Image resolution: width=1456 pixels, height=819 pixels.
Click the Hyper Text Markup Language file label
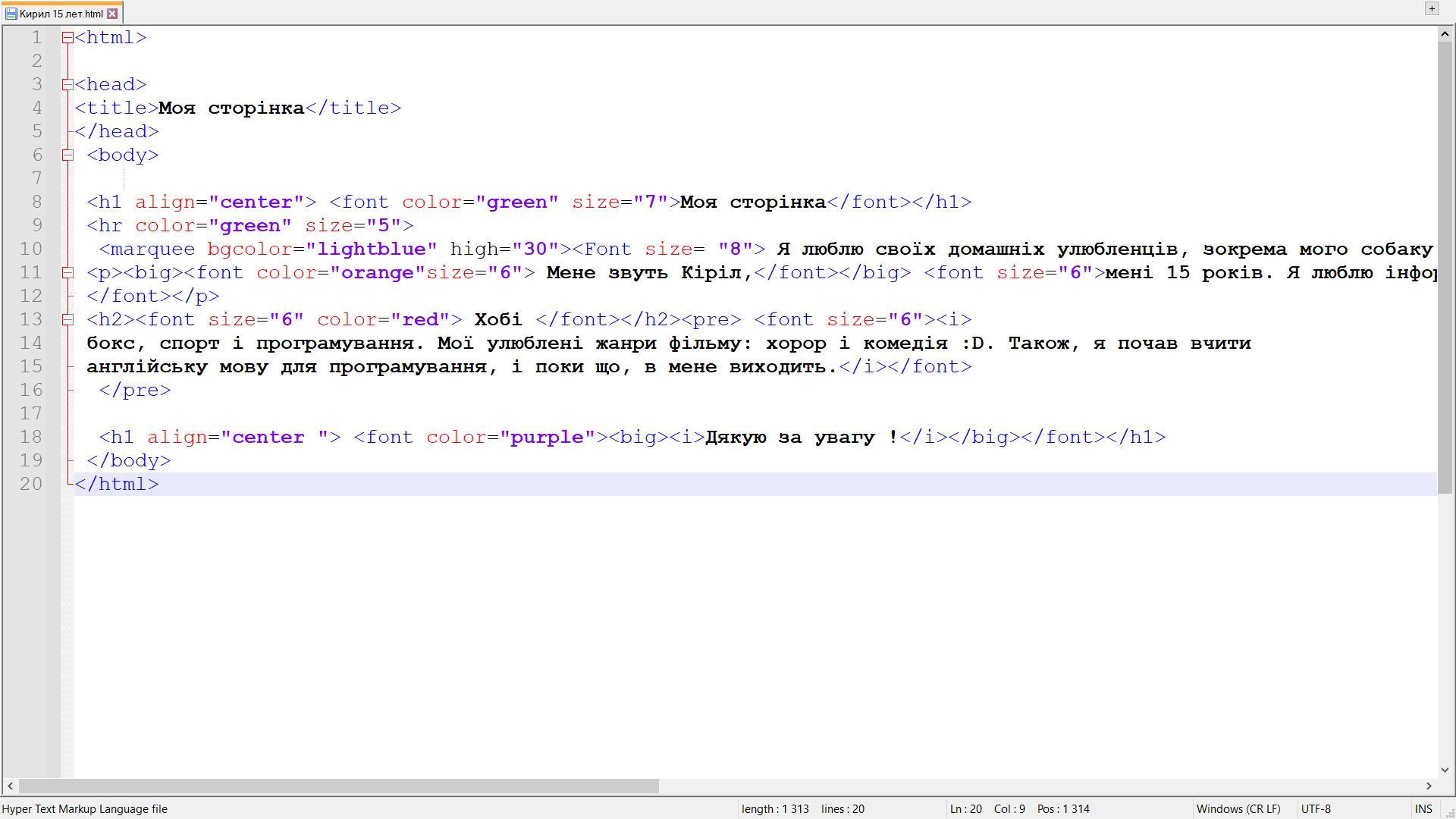tap(85, 809)
